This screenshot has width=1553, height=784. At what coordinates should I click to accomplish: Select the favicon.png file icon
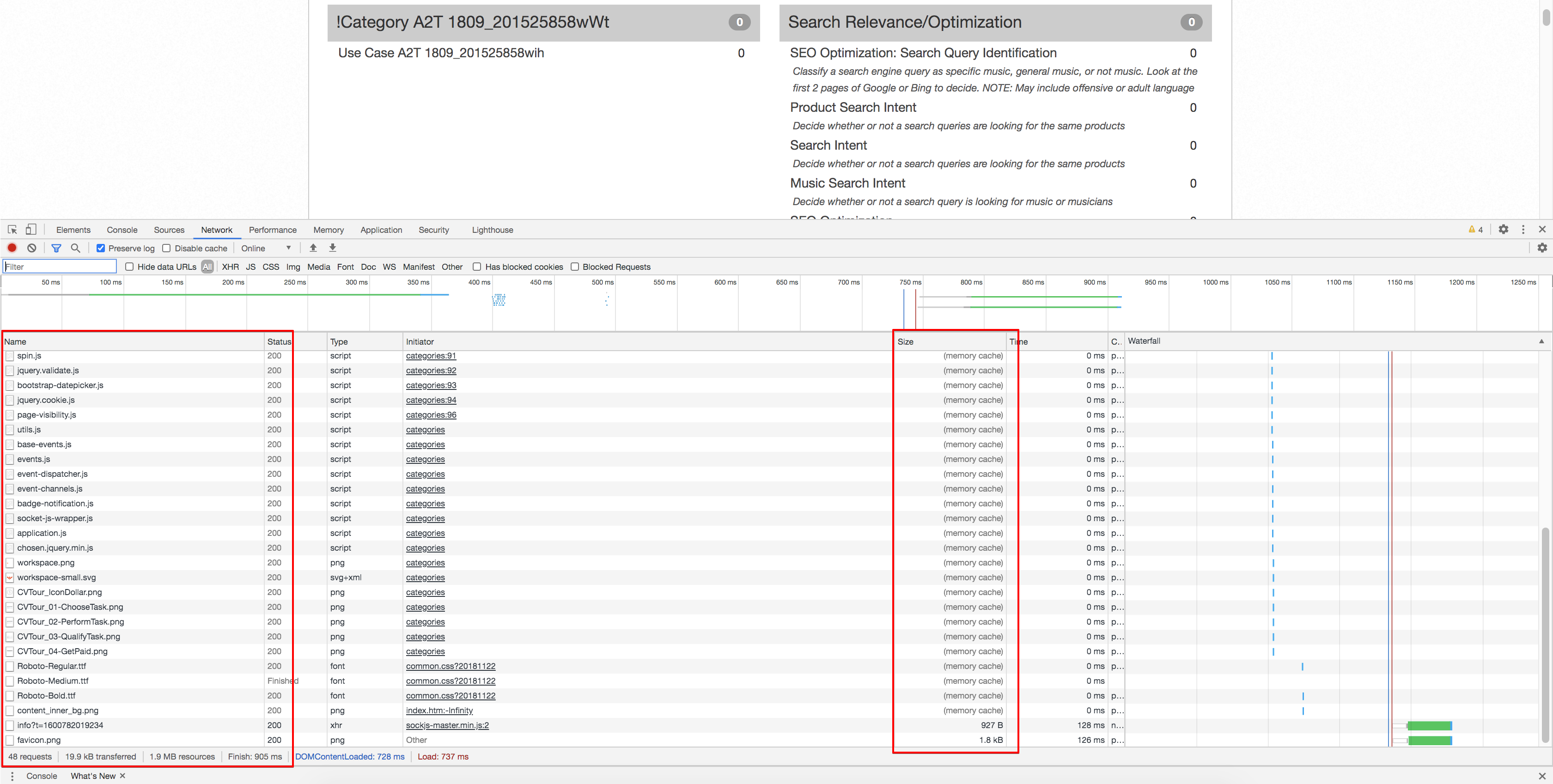tap(10, 740)
